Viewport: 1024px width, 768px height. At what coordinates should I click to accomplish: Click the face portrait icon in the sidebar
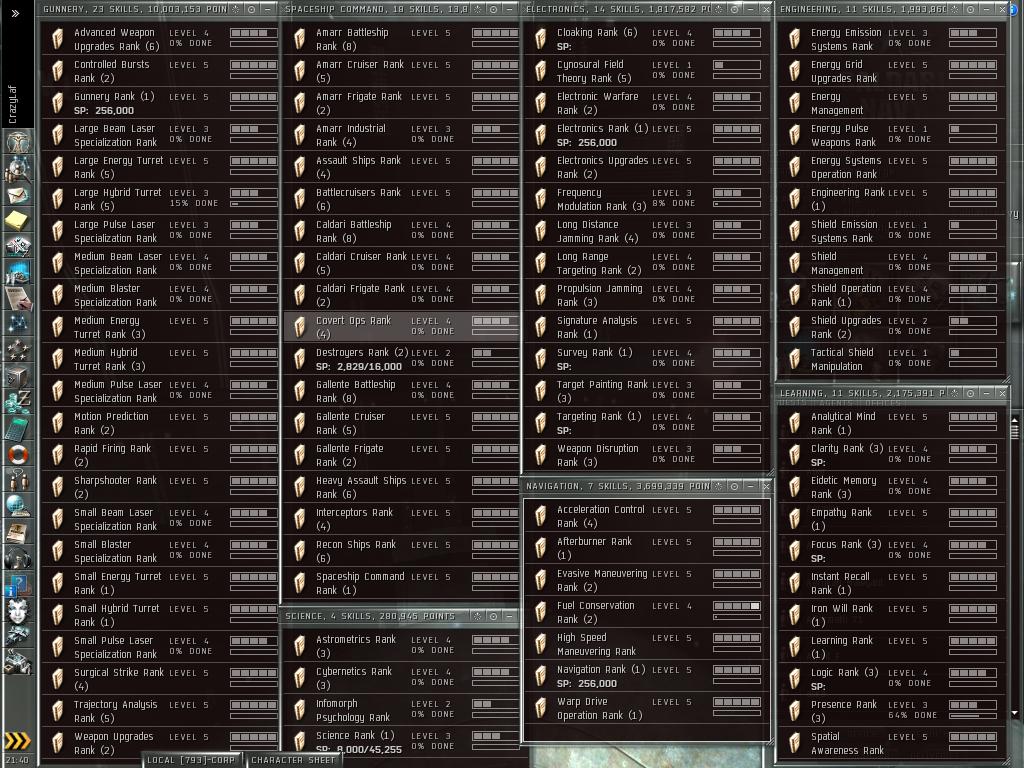tap(18, 611)
